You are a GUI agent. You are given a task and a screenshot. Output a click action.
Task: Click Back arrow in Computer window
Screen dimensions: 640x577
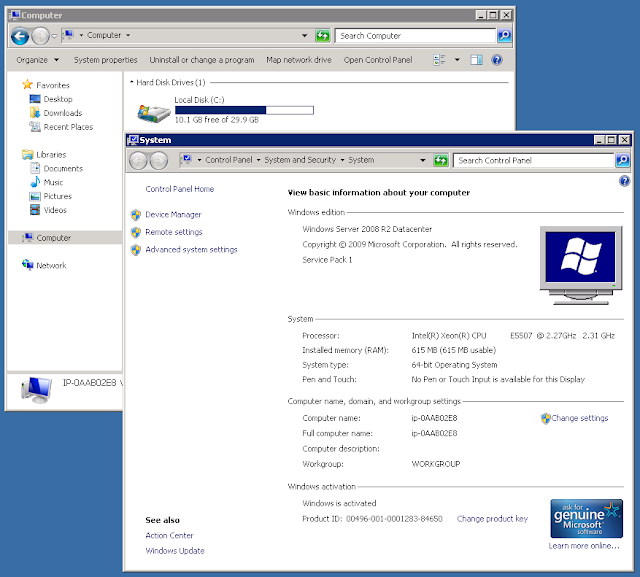point(20,36)
